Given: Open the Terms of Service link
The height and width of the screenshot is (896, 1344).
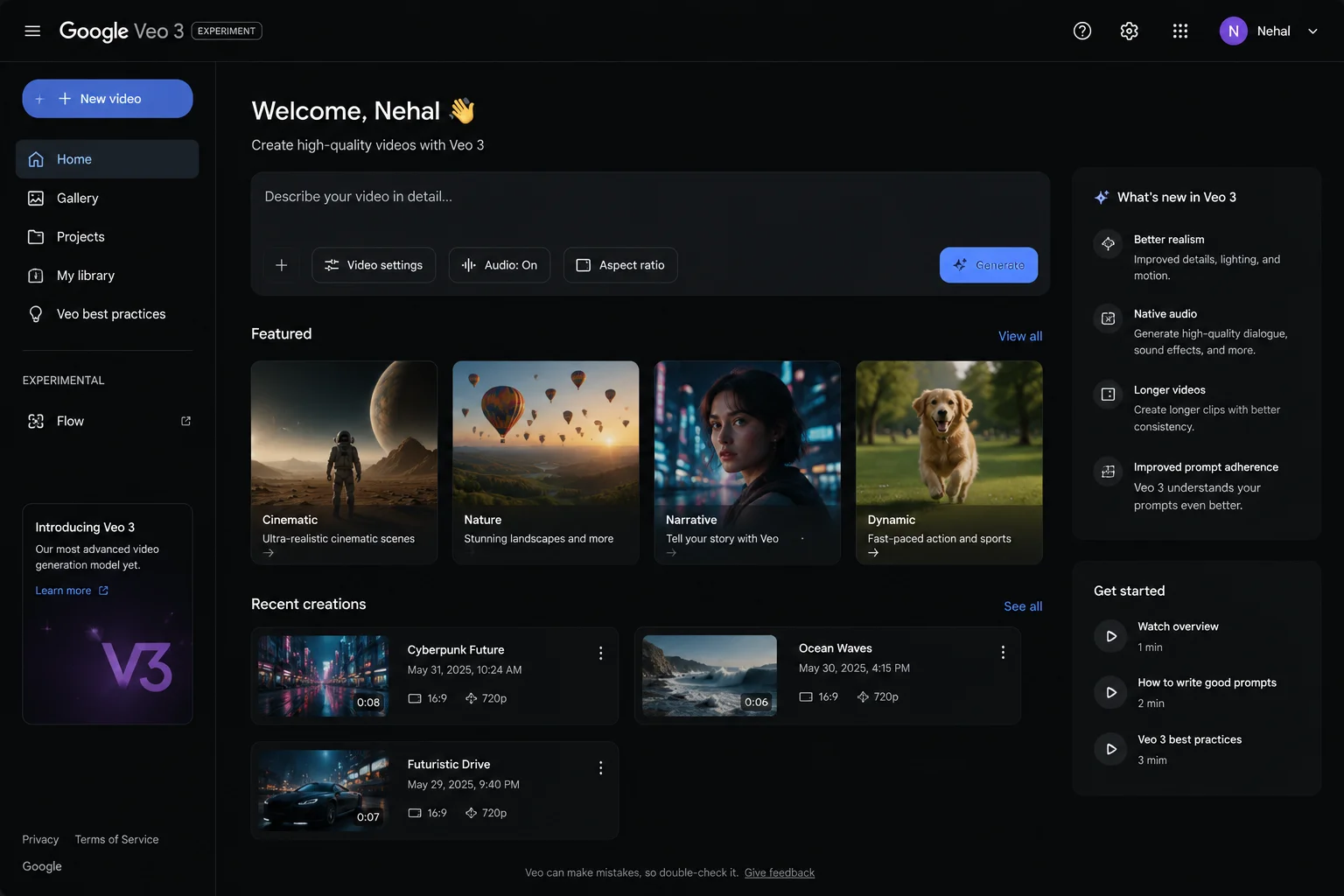Looking at the screenshot, I should click(x=117, y=839).
